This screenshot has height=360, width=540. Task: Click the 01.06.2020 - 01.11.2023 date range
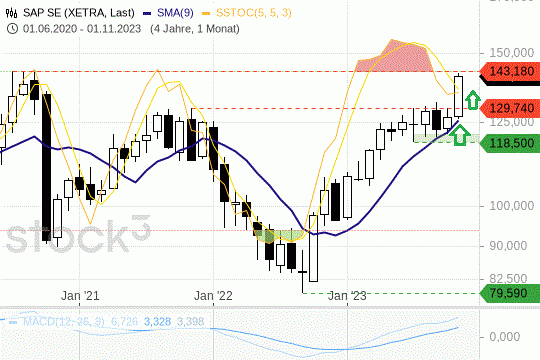click(x=82, y=29)
